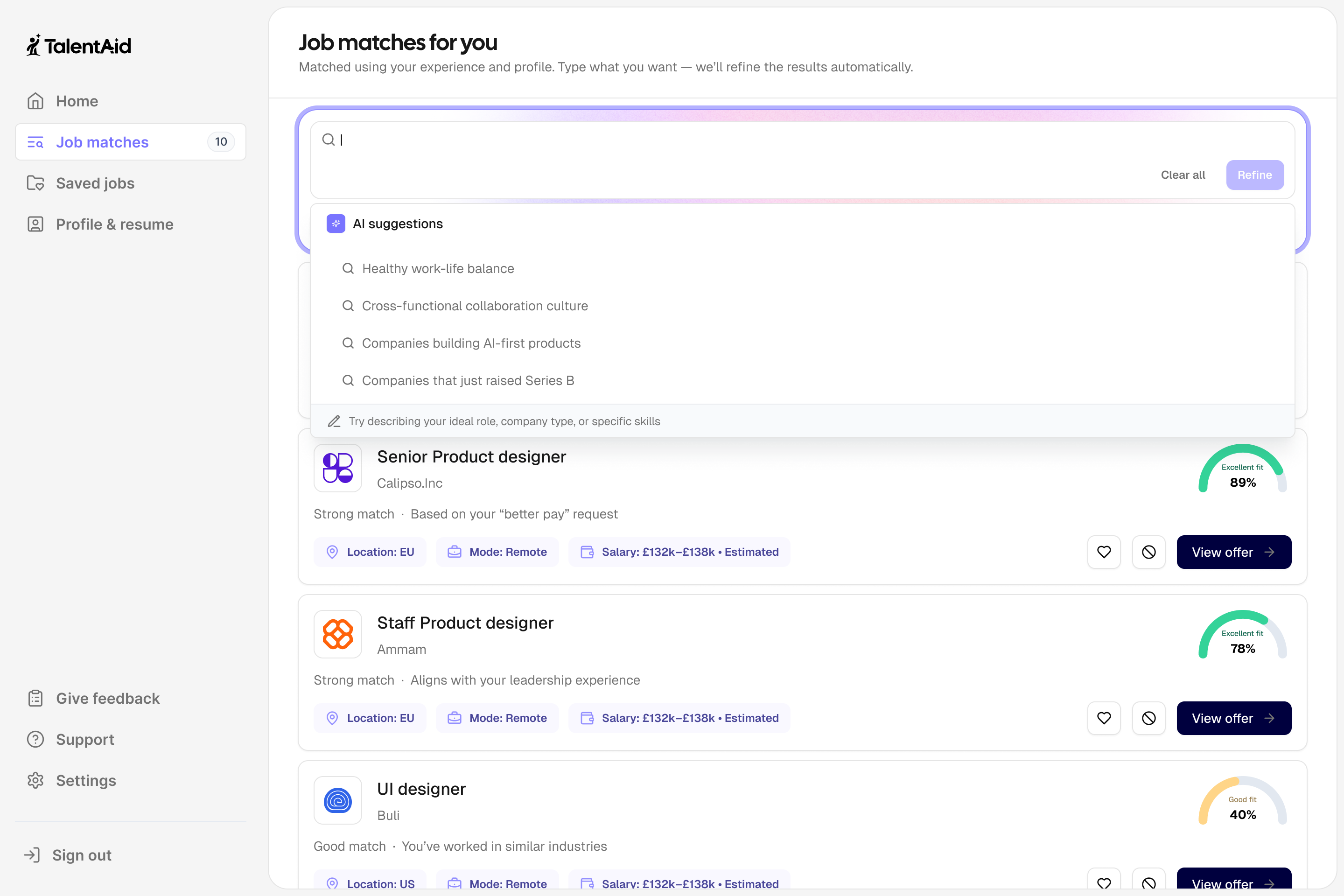Open Give feedback form

click(x=107, y=698)
